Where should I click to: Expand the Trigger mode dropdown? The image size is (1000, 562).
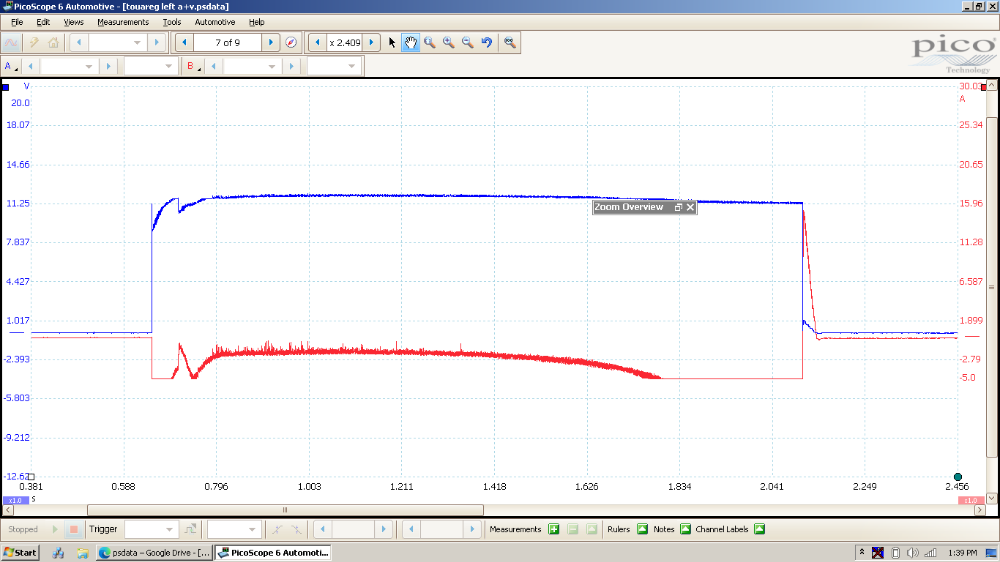(x=170, y=529)
